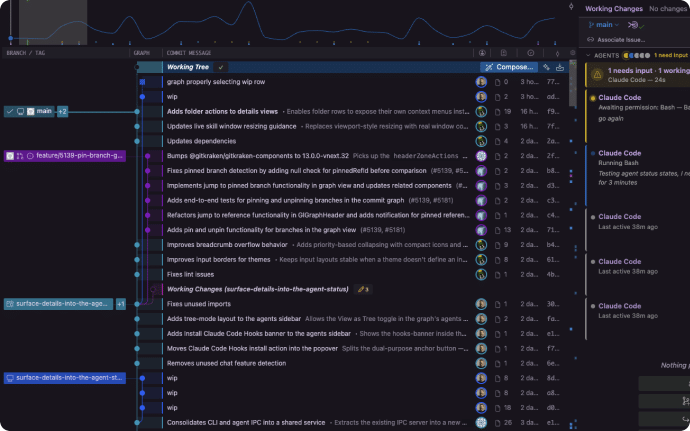Click Associate Issue... link
690x431 pixels.
pos(621,40)
